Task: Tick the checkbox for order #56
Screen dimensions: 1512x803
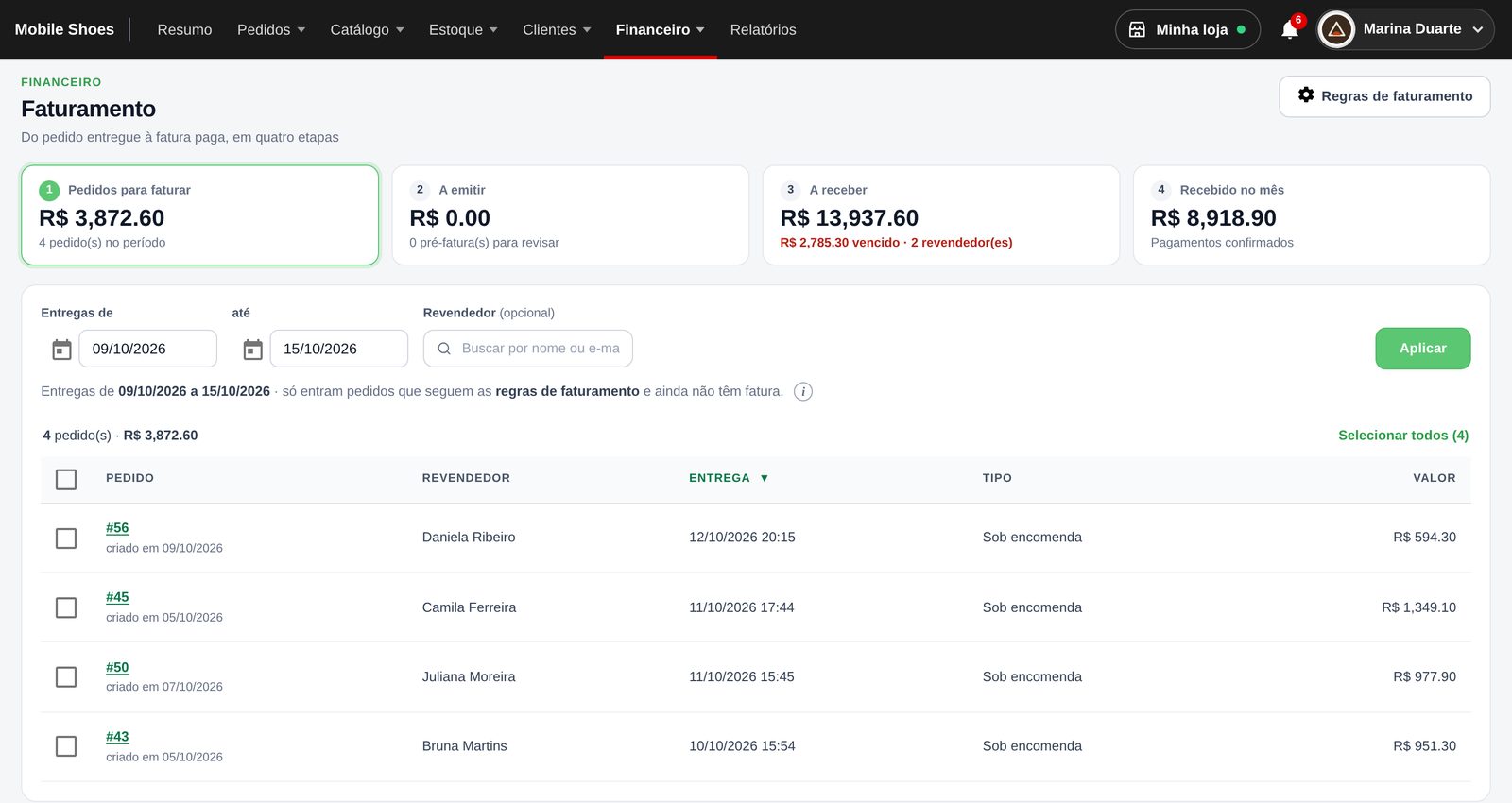Action: [66, 538]
